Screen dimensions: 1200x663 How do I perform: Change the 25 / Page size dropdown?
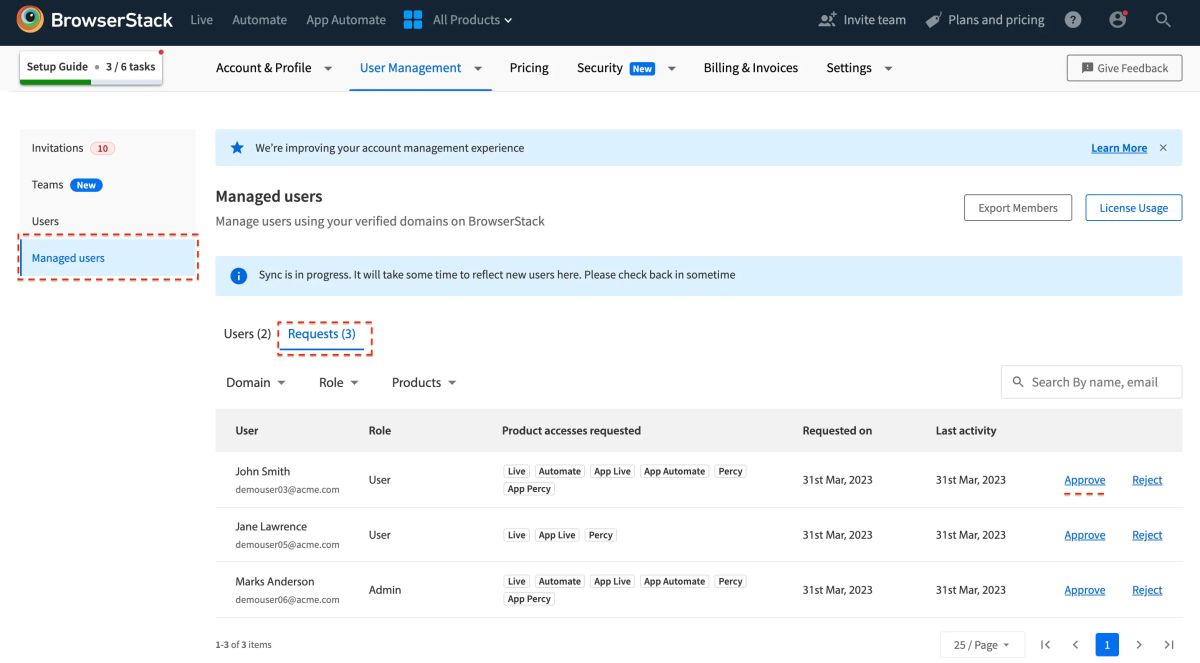coord(981,645)
